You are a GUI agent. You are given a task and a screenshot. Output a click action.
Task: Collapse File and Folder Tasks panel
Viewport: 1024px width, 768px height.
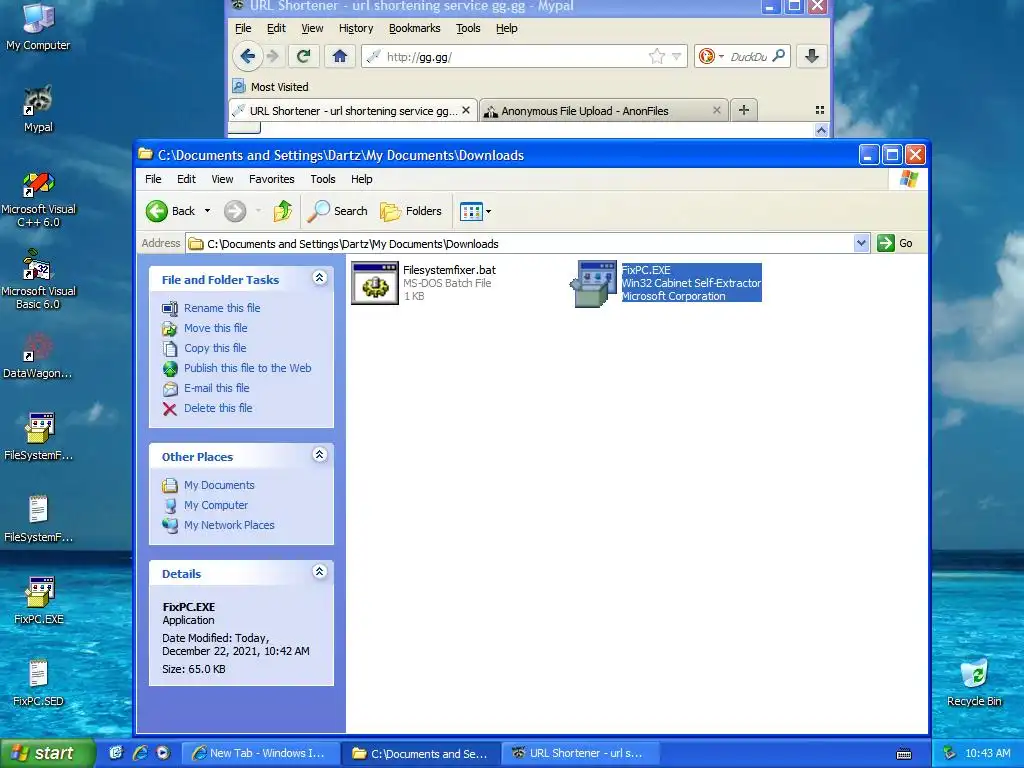(319, 278)
